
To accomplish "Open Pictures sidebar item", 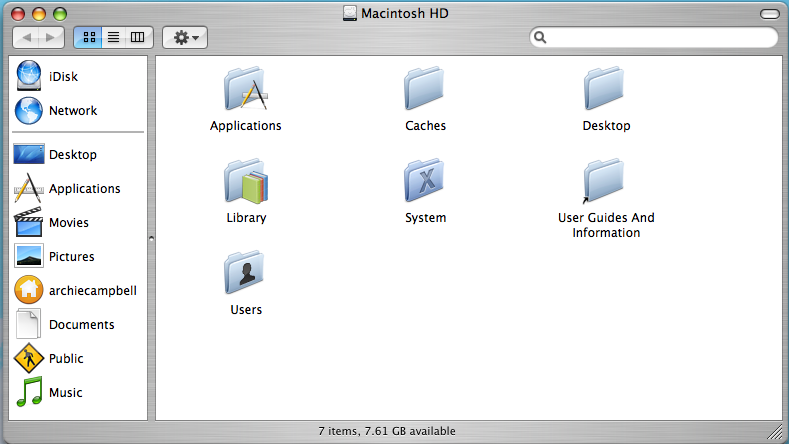I will click(x=54, y=256).
